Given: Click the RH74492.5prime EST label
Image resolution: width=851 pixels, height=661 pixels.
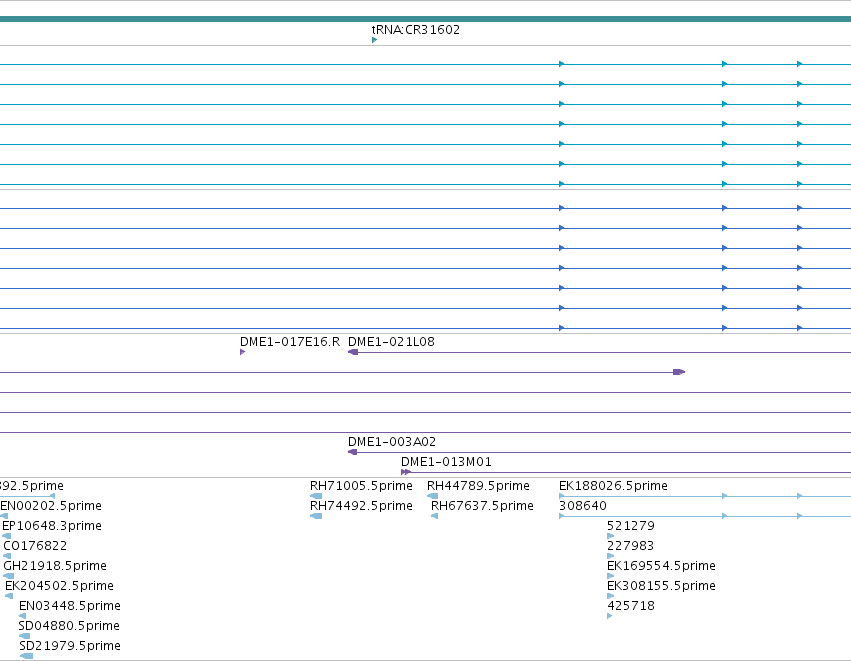Looking at the screenshot, I should [361, 506].
